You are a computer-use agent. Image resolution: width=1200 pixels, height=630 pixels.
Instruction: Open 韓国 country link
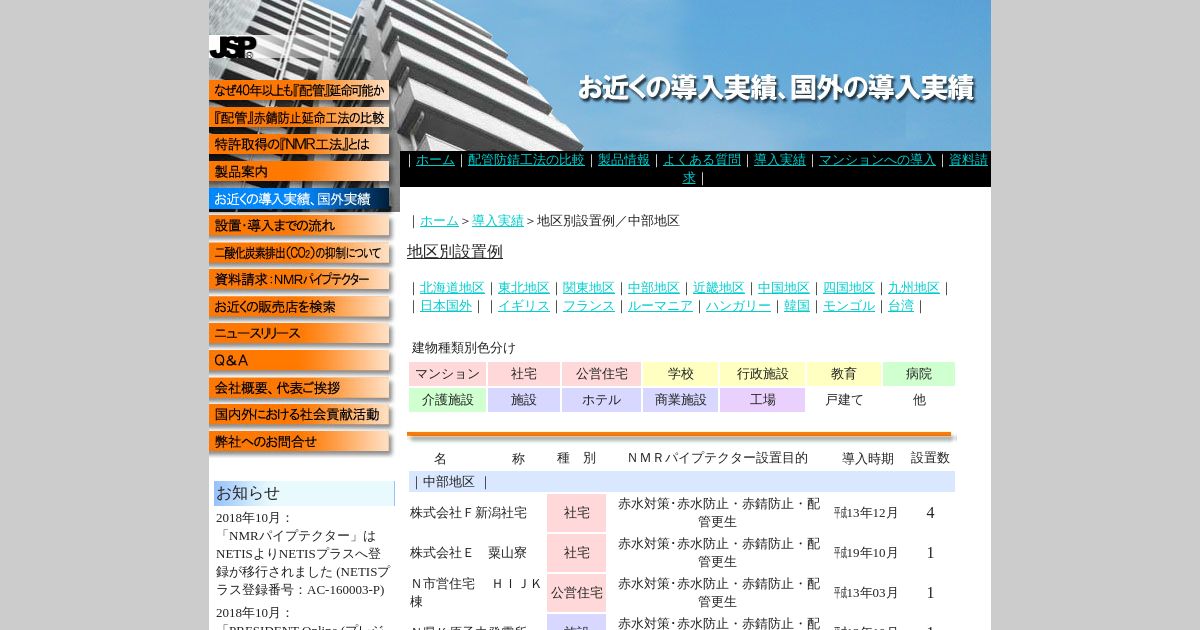click(x=797, y=306)
